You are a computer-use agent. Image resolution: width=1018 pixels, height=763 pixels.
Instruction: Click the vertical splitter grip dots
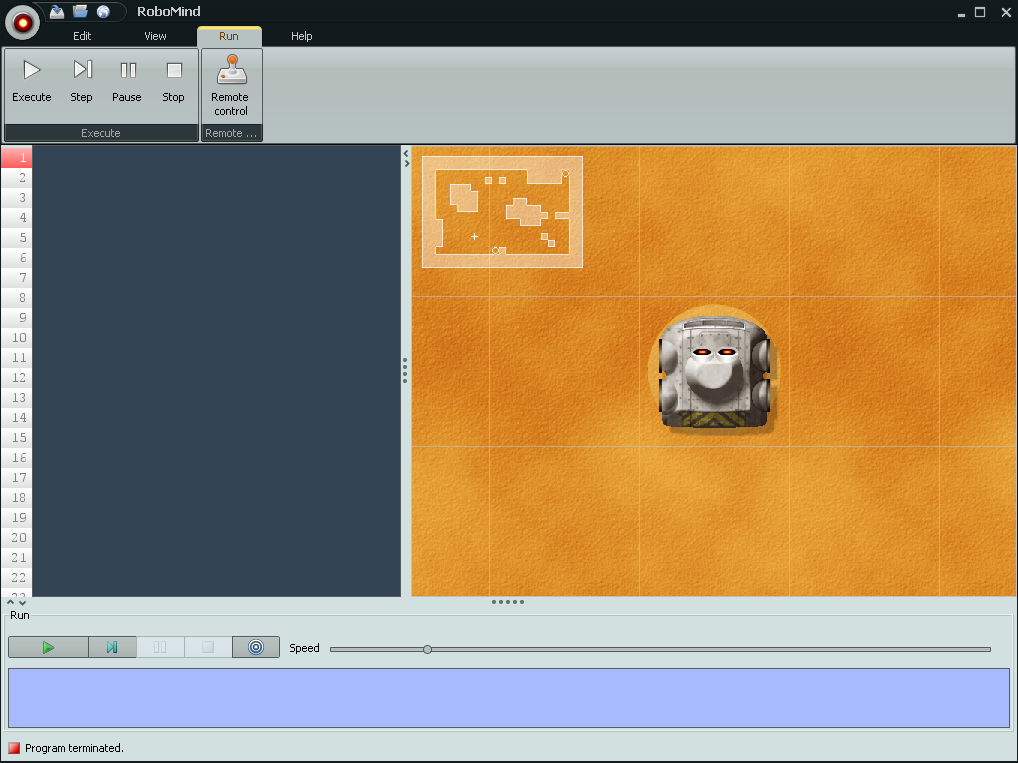[405, 370]
